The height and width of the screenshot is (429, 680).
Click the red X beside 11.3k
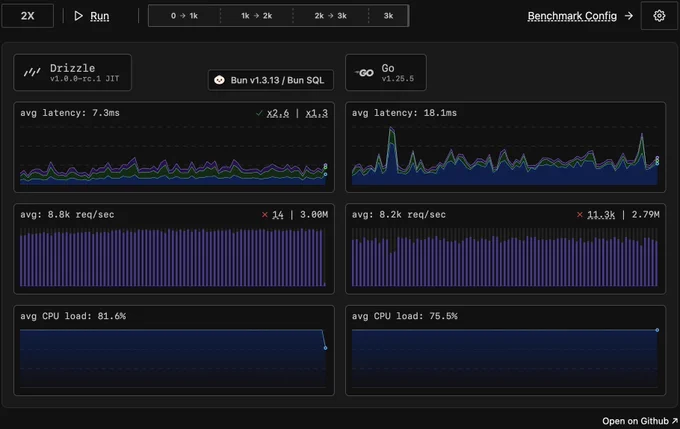pyautogui.click(x=579, y=215)
